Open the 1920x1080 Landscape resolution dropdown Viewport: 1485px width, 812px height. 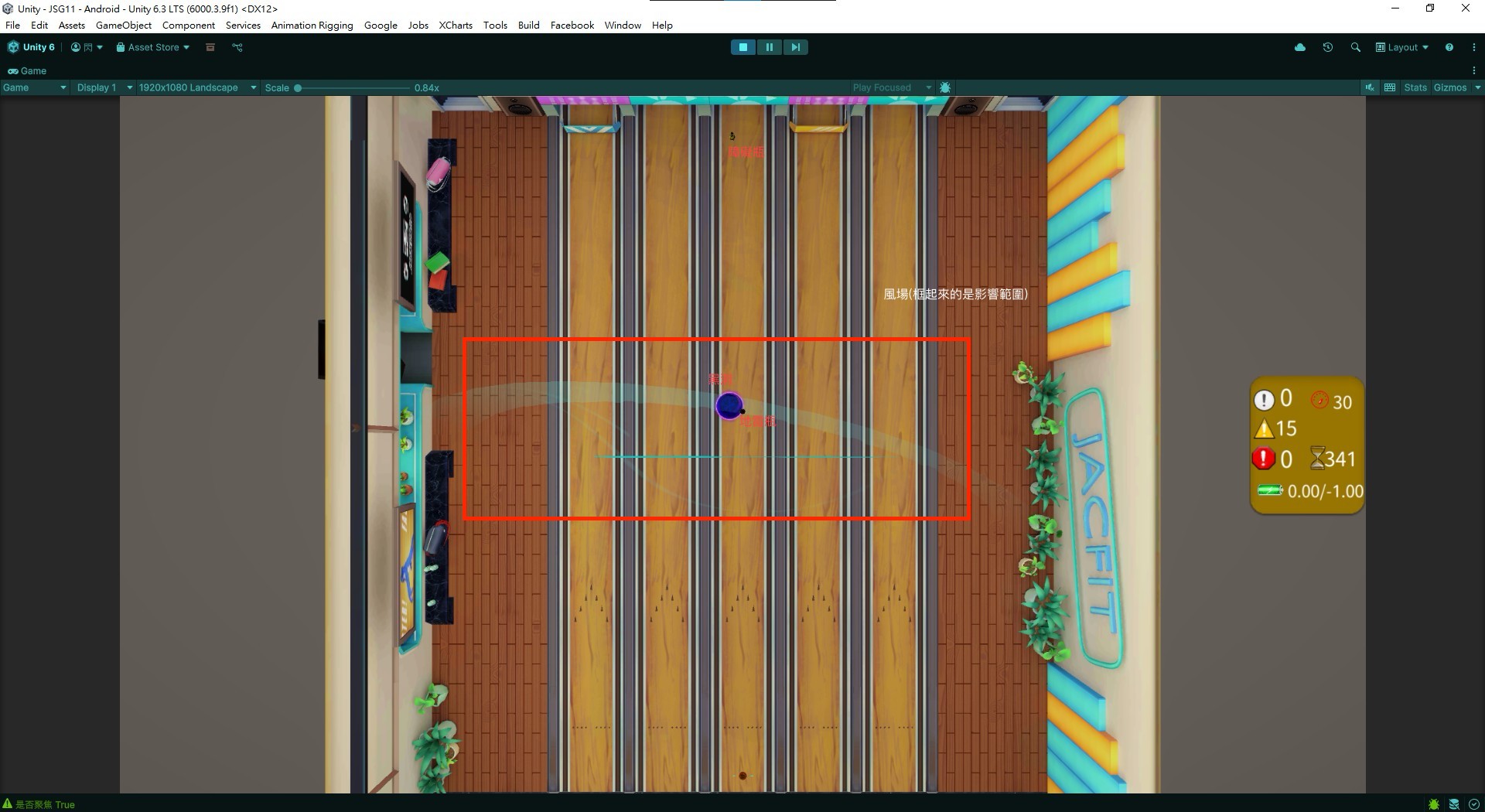197,87
